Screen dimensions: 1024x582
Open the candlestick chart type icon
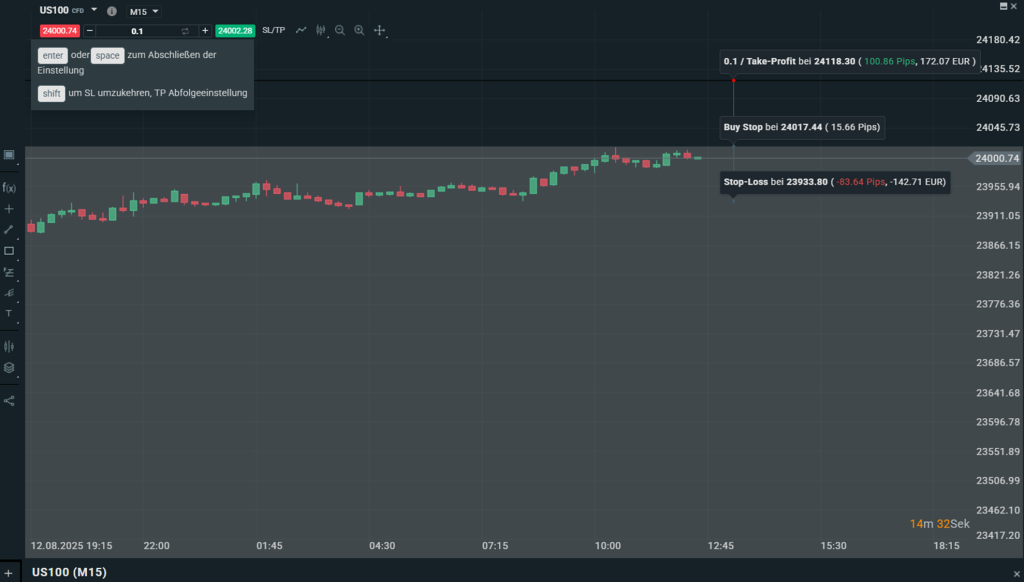(x=321, y=30)
